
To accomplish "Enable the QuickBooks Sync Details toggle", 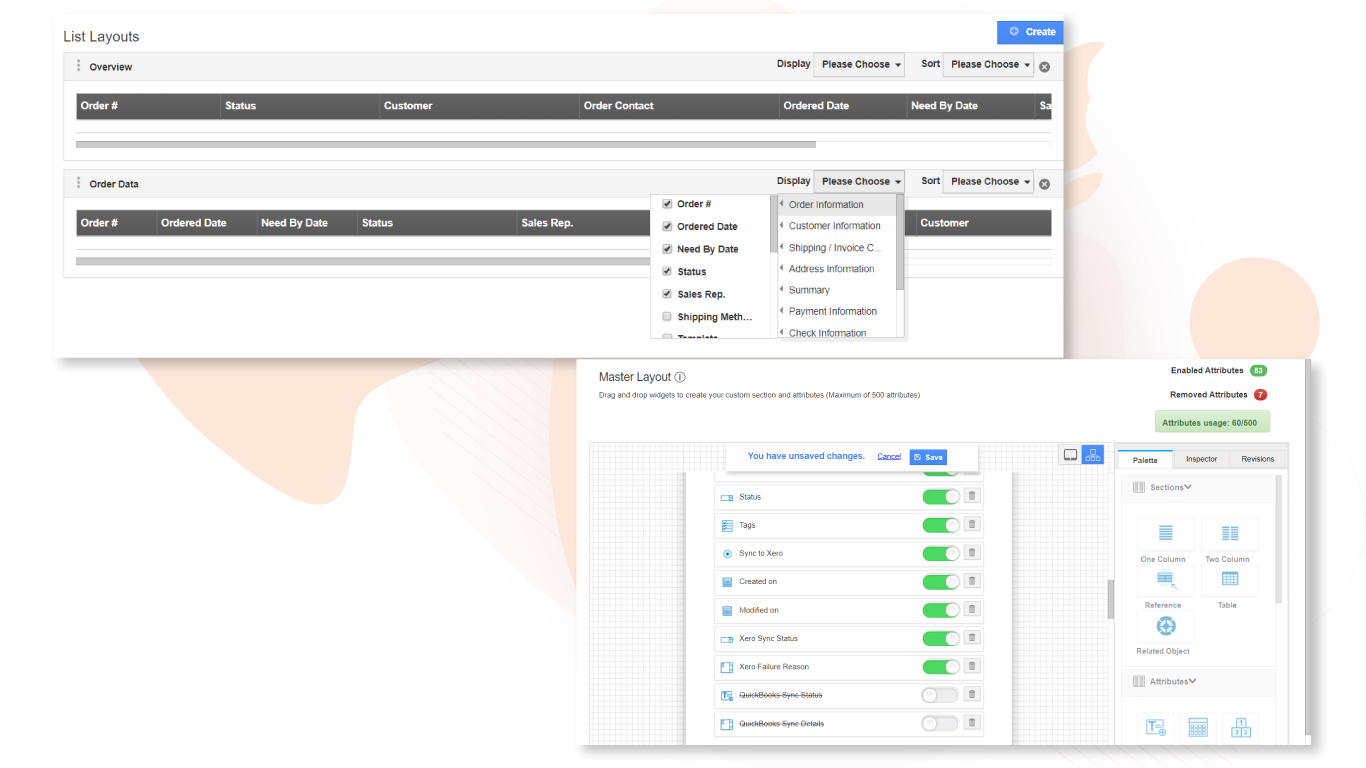I will coord(940,723).
